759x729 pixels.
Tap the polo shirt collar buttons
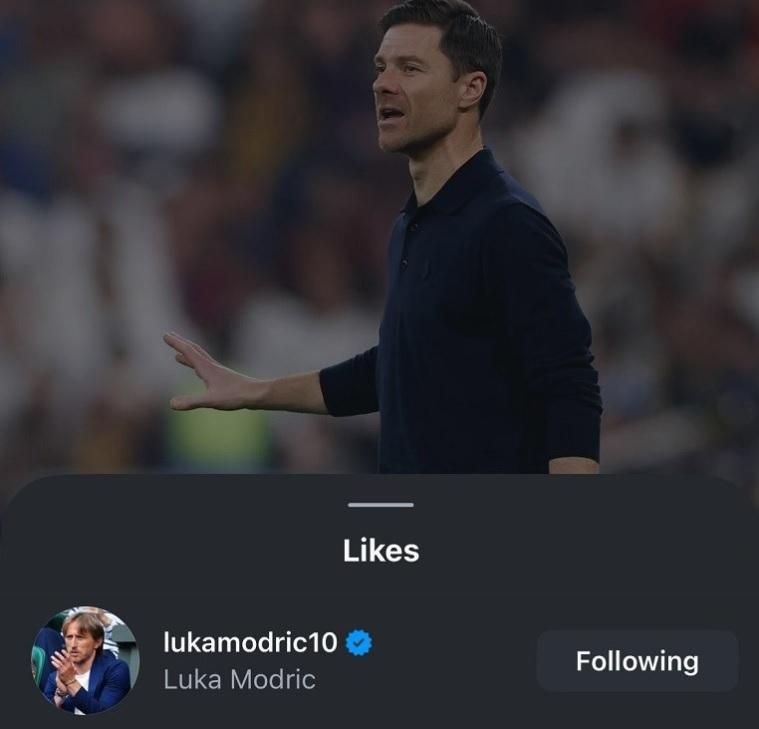[408, 244]
